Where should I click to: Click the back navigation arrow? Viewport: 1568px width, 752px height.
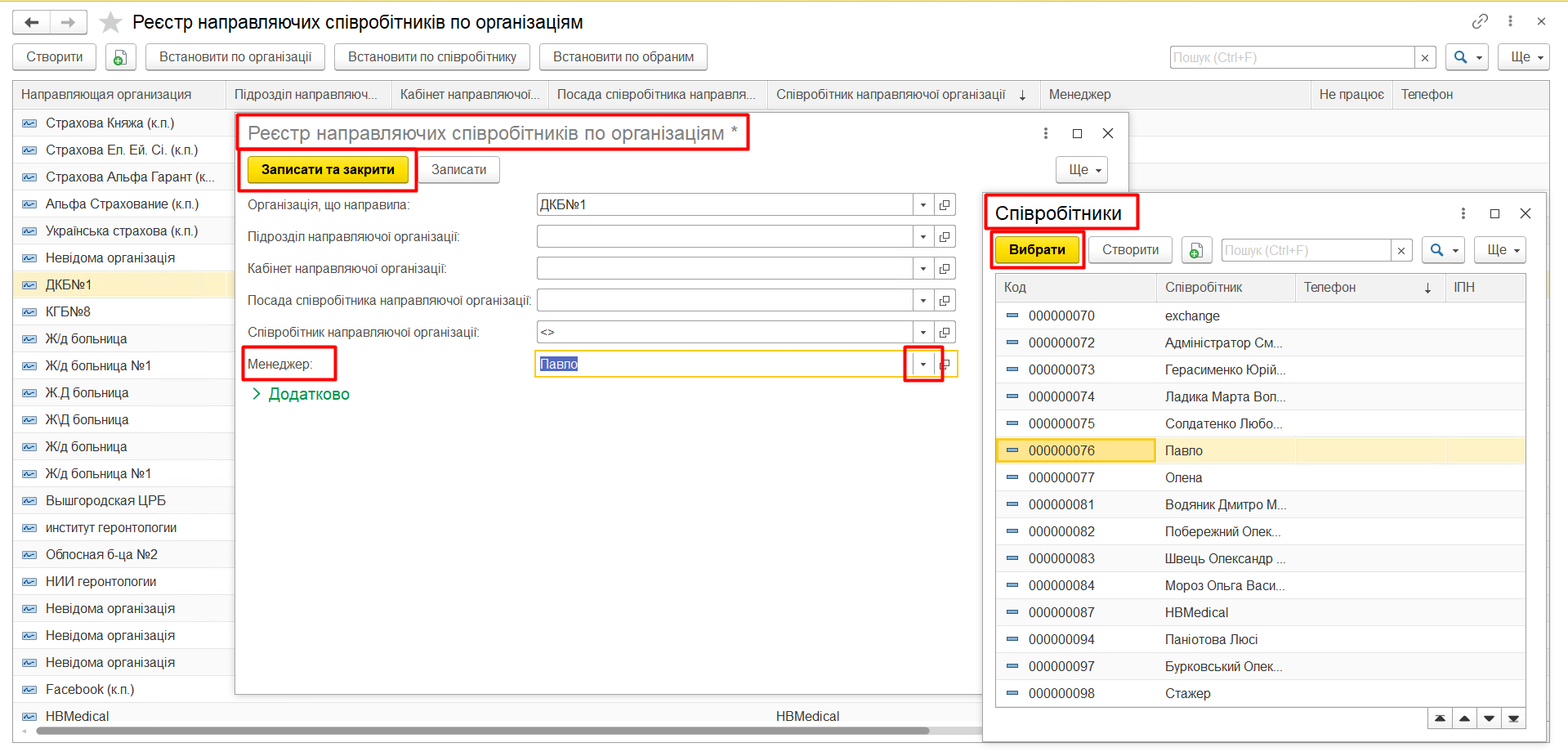pyautogui.click(x=32, y=22)
